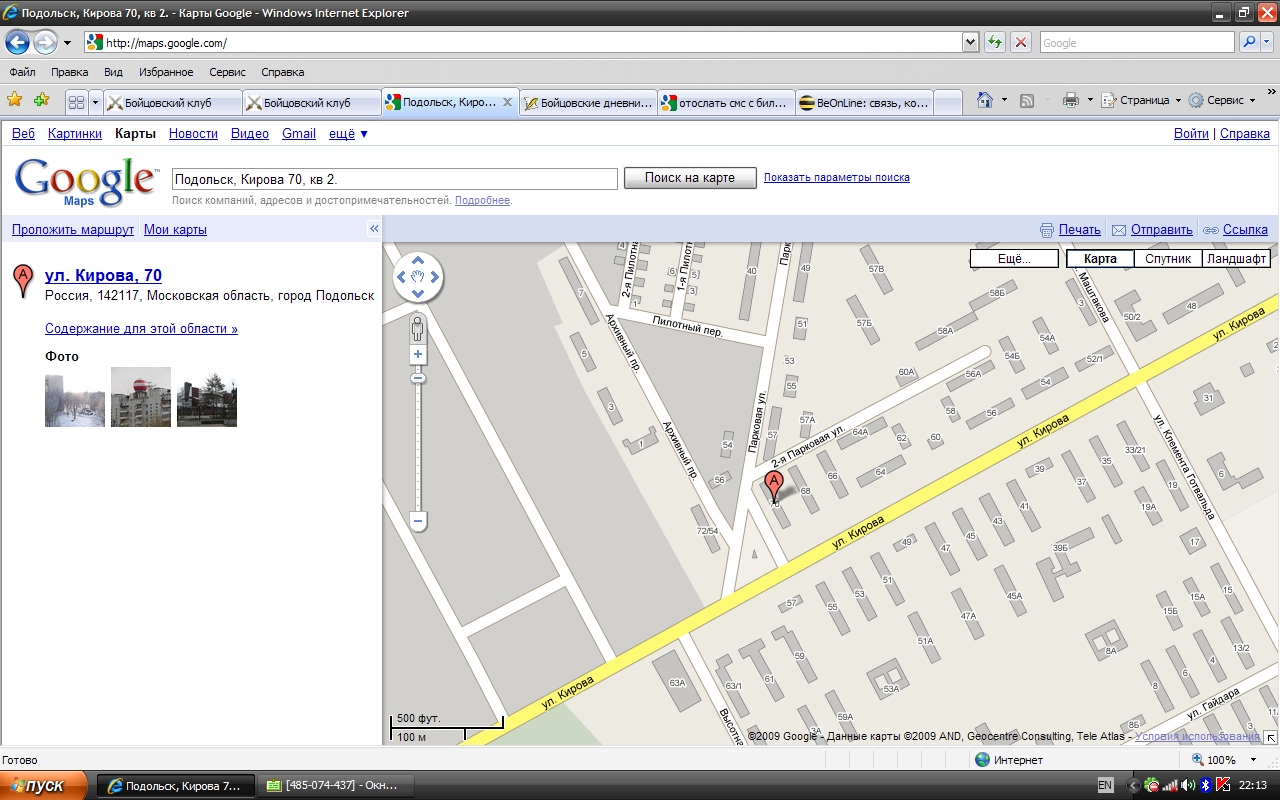Click the Поиск на карте button

pos(689,178)
